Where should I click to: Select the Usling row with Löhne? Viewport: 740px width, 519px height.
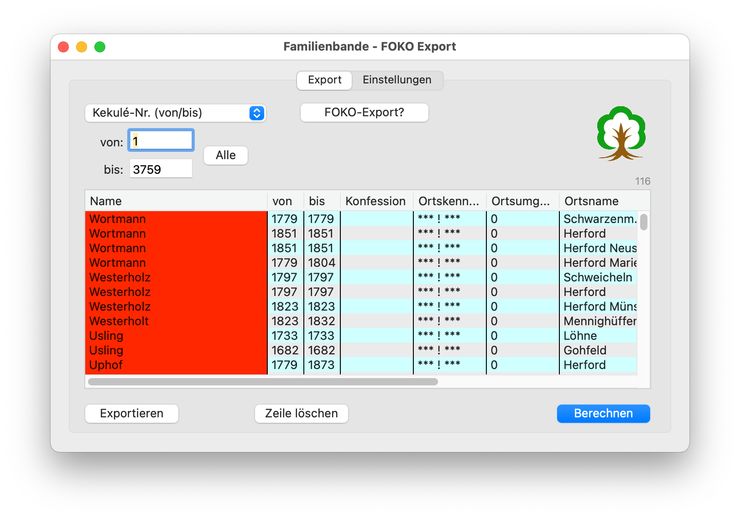click(175, 336)
